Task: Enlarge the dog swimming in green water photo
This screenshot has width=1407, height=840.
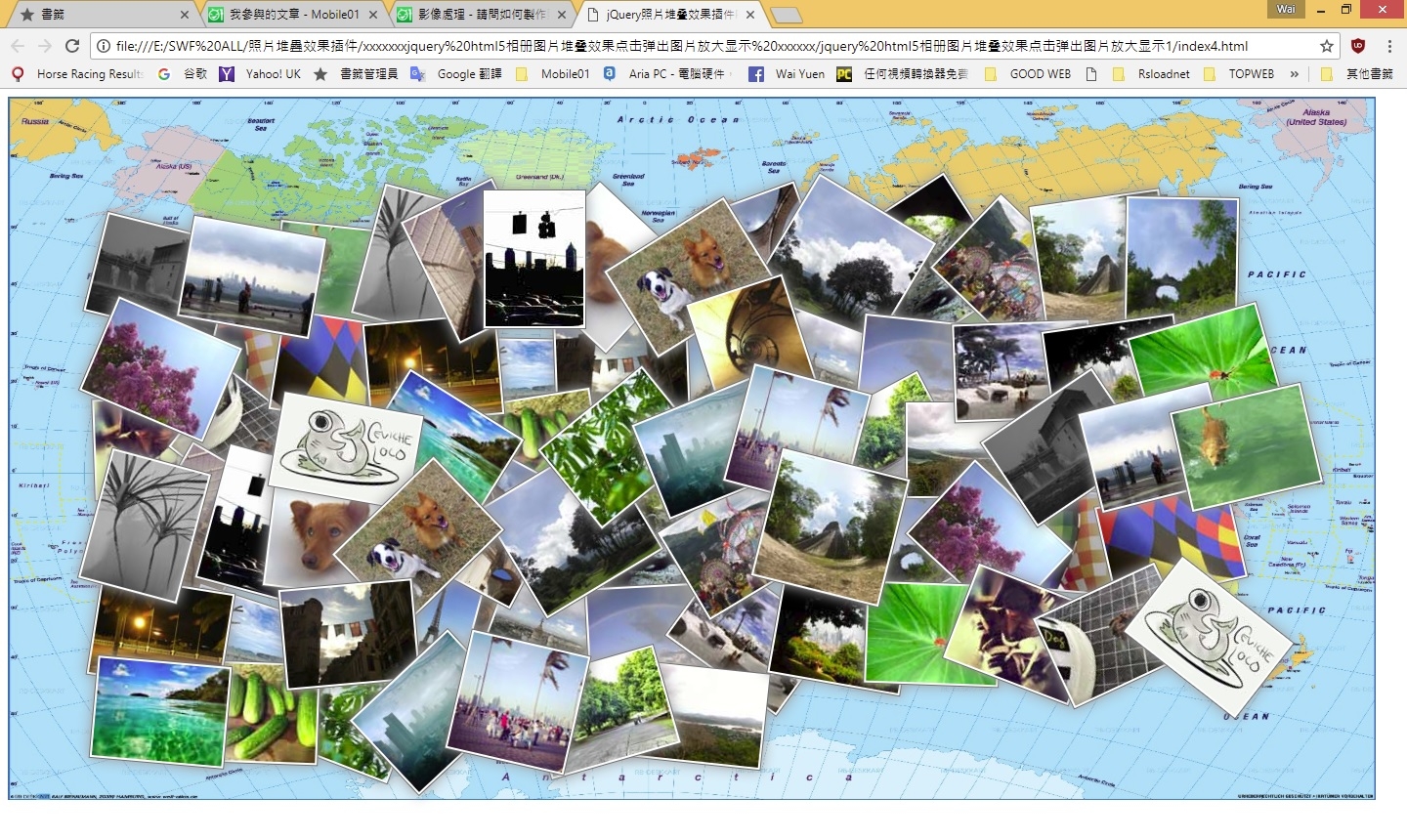Action: pos(1245,447)
